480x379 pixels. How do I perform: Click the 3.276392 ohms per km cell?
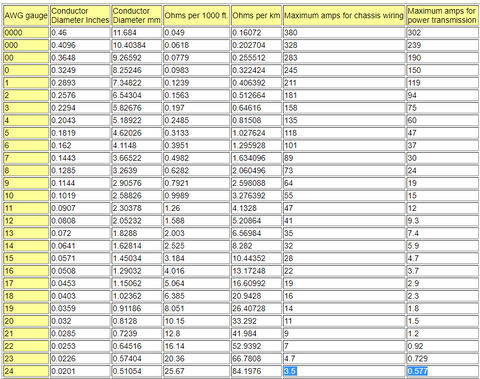pos(256,196)
